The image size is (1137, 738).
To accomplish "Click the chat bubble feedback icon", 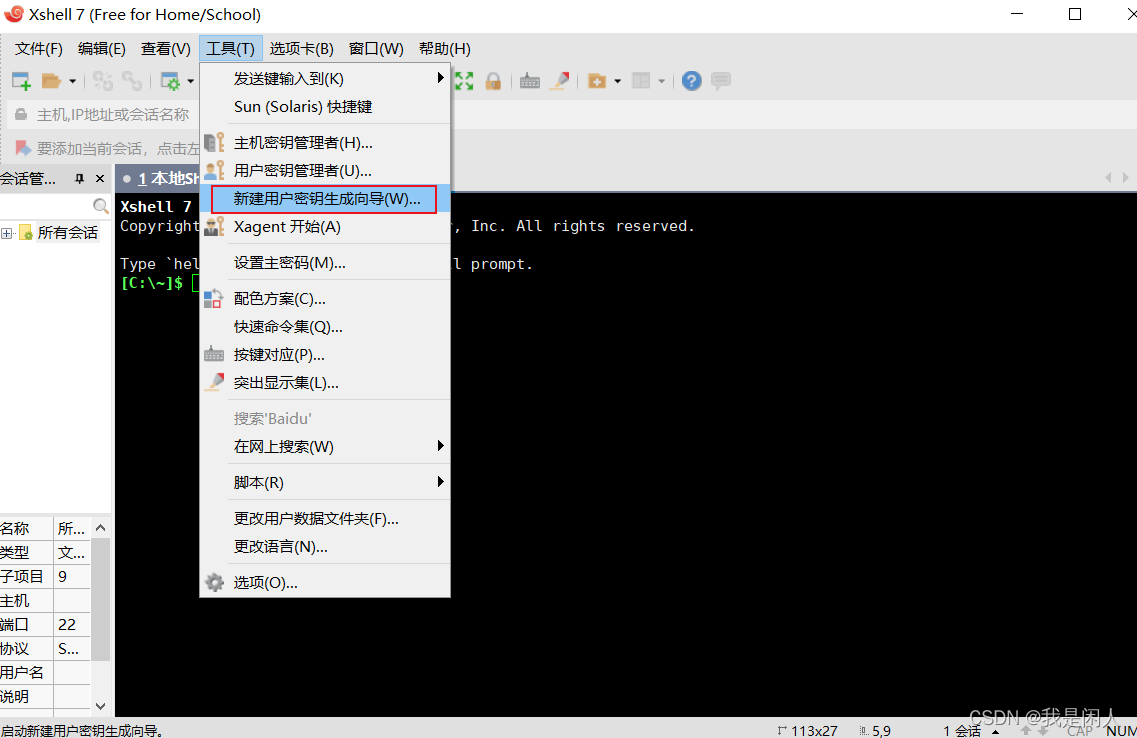I will point(721,81).
